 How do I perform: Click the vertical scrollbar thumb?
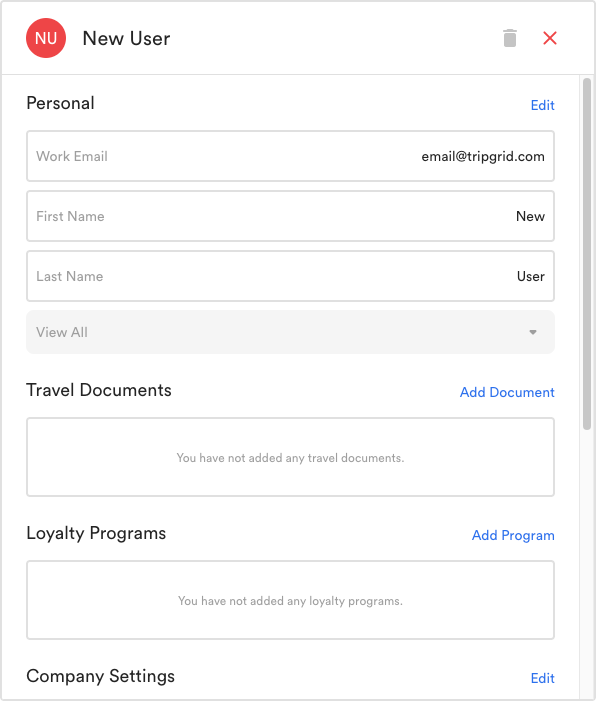click(587, 254)
